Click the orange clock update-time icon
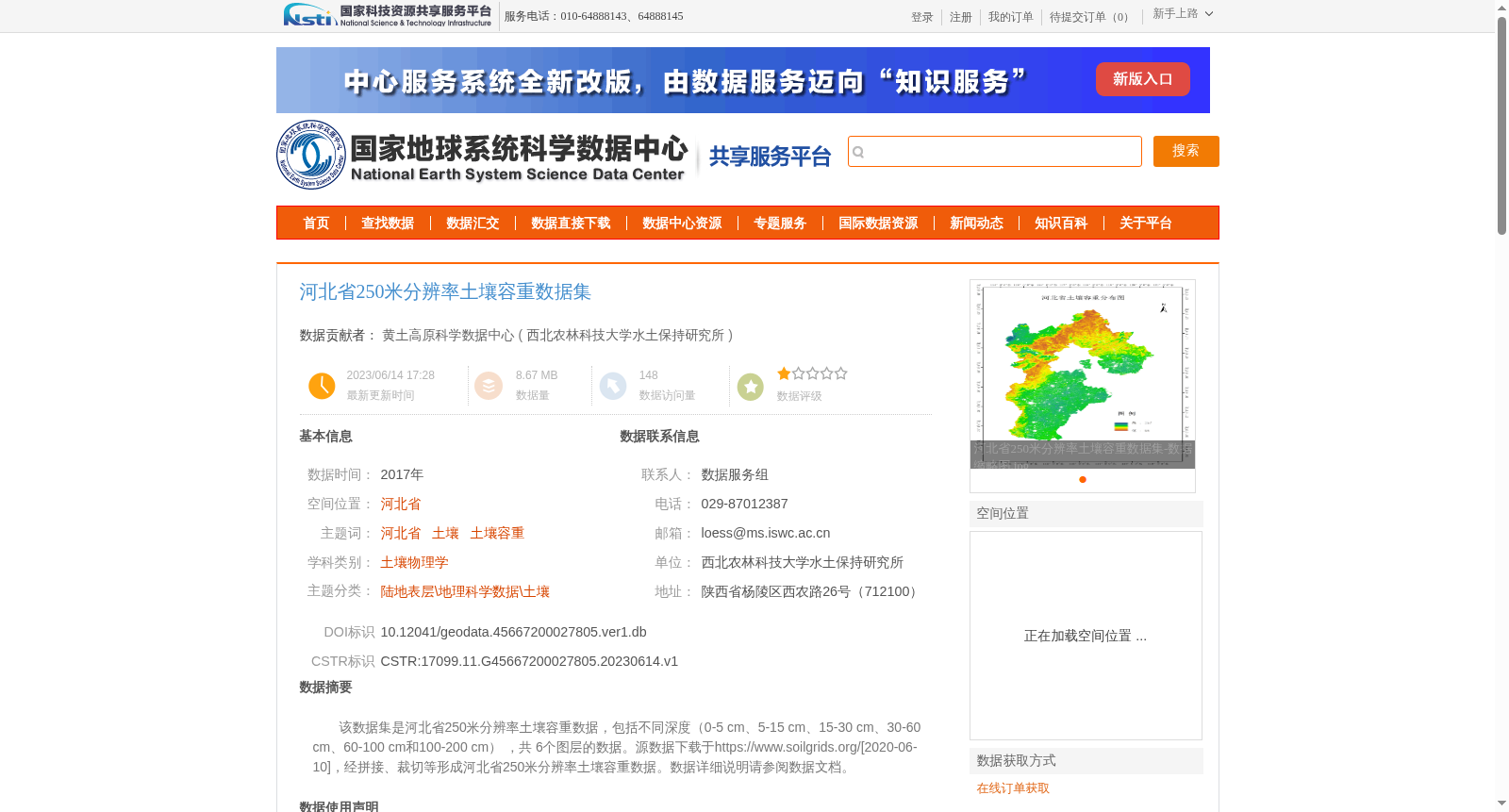The height and width of the screenshot is (812, 1509). (x=322, y=386)
